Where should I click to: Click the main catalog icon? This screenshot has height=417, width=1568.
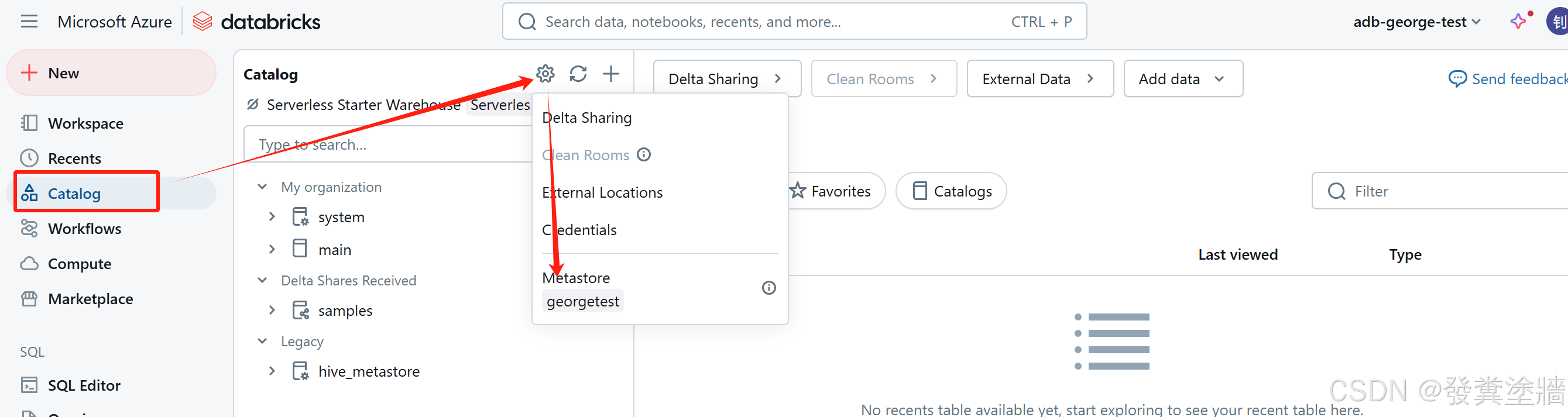pyautogui.click(x=300, y=248)
